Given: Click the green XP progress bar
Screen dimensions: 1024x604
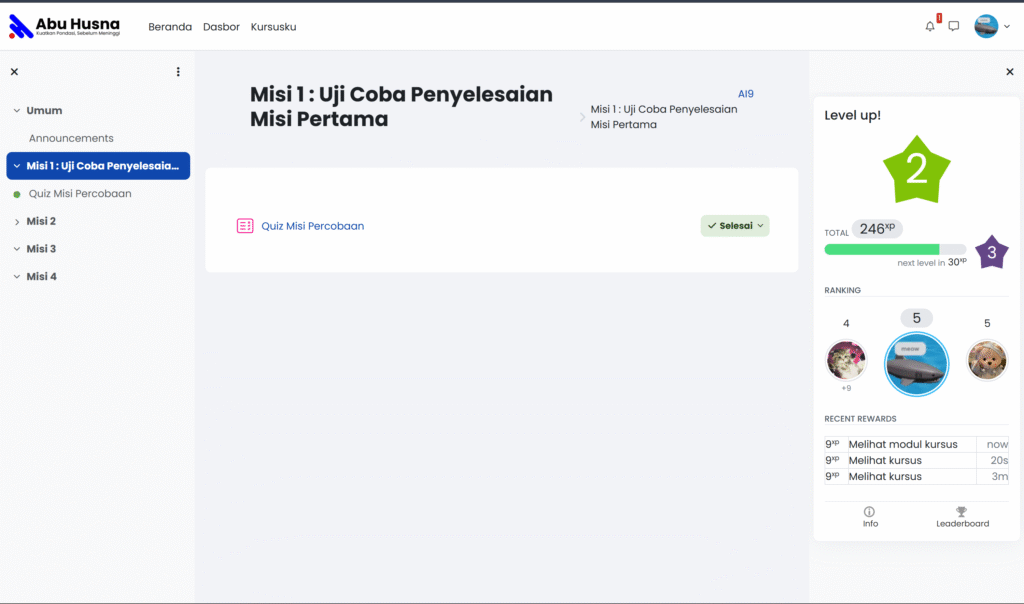Looking at the screenshot, I should [881, 249].
